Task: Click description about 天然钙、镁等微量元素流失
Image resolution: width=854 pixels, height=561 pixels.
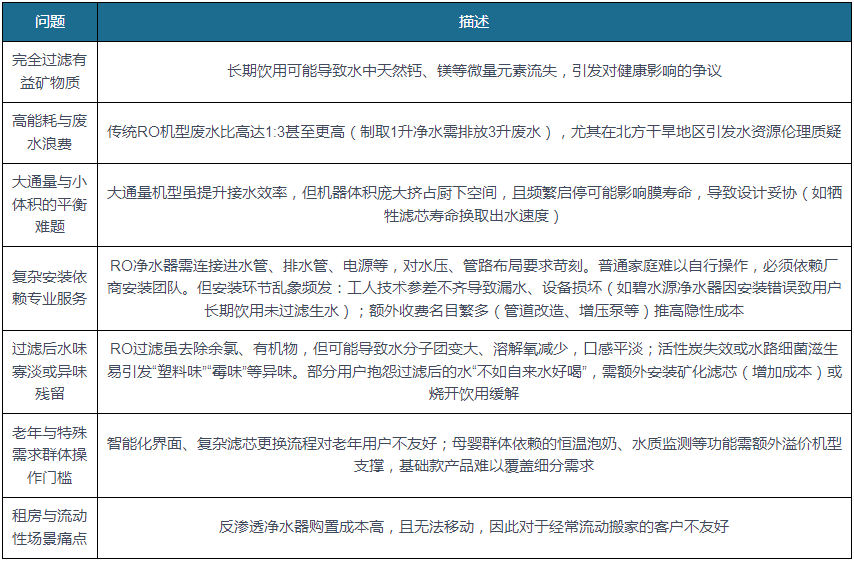Action: point(474,72)
